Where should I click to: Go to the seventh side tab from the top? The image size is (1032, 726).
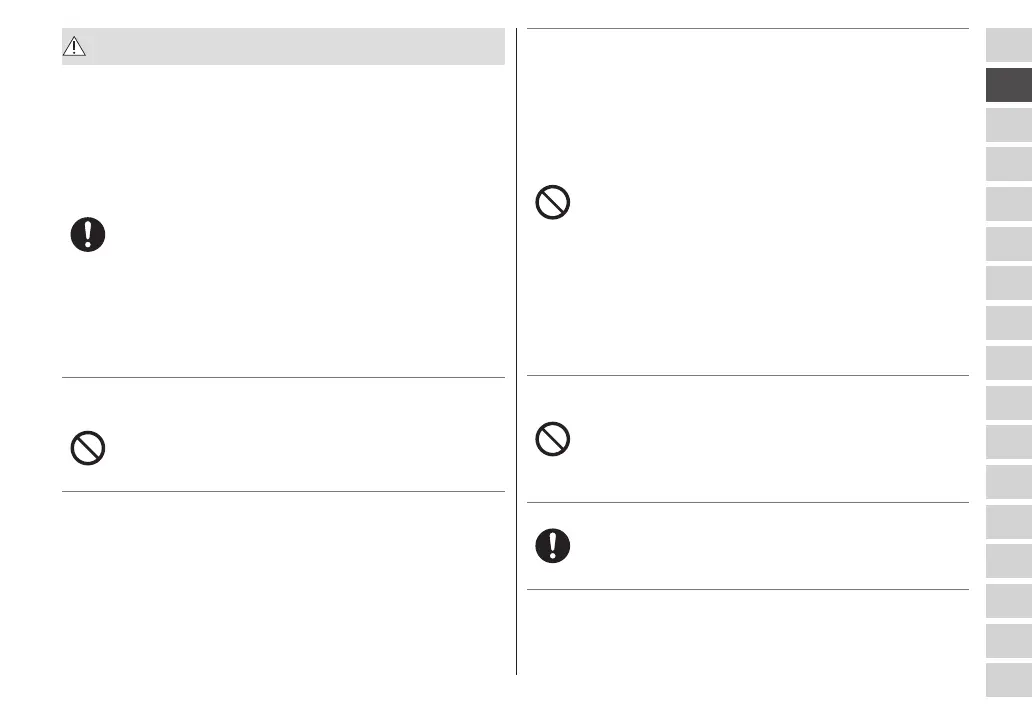pos(1008,283)
